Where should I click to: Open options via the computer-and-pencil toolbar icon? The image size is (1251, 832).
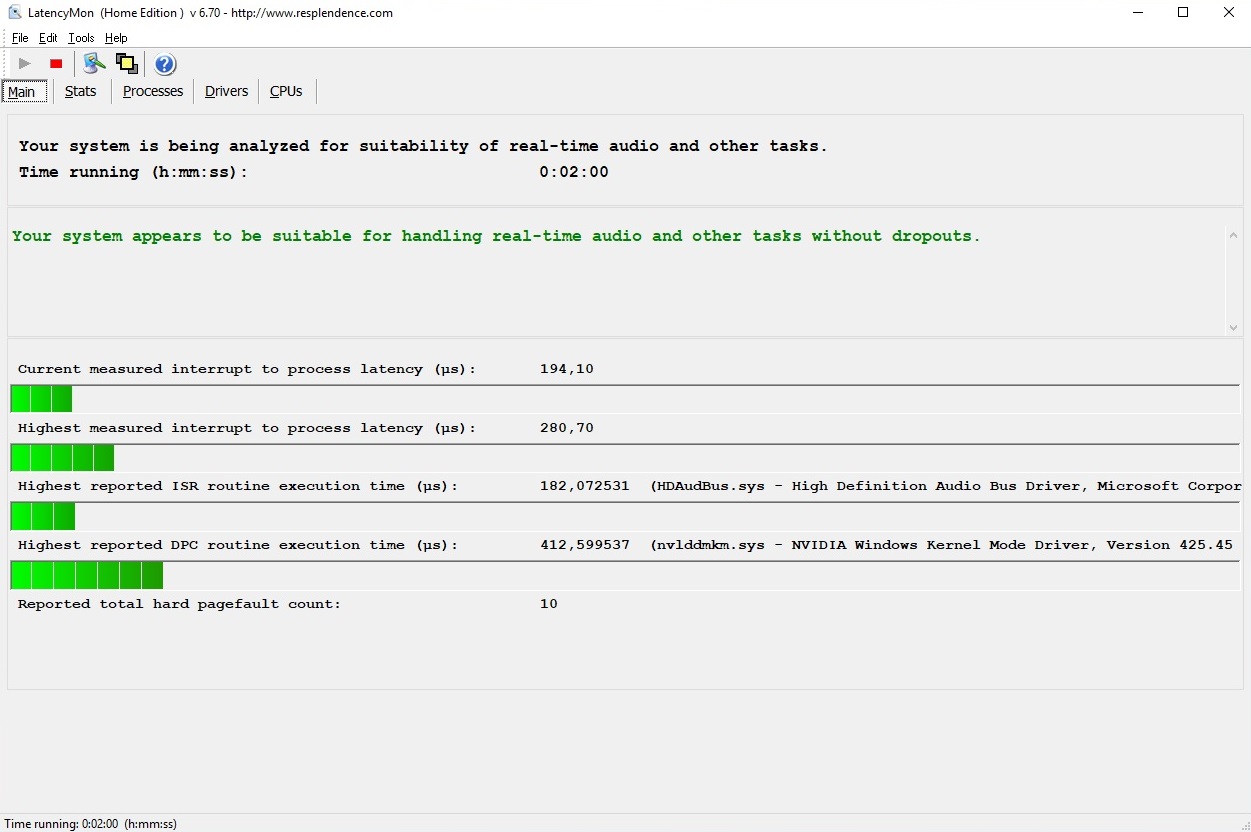point(94,64)
